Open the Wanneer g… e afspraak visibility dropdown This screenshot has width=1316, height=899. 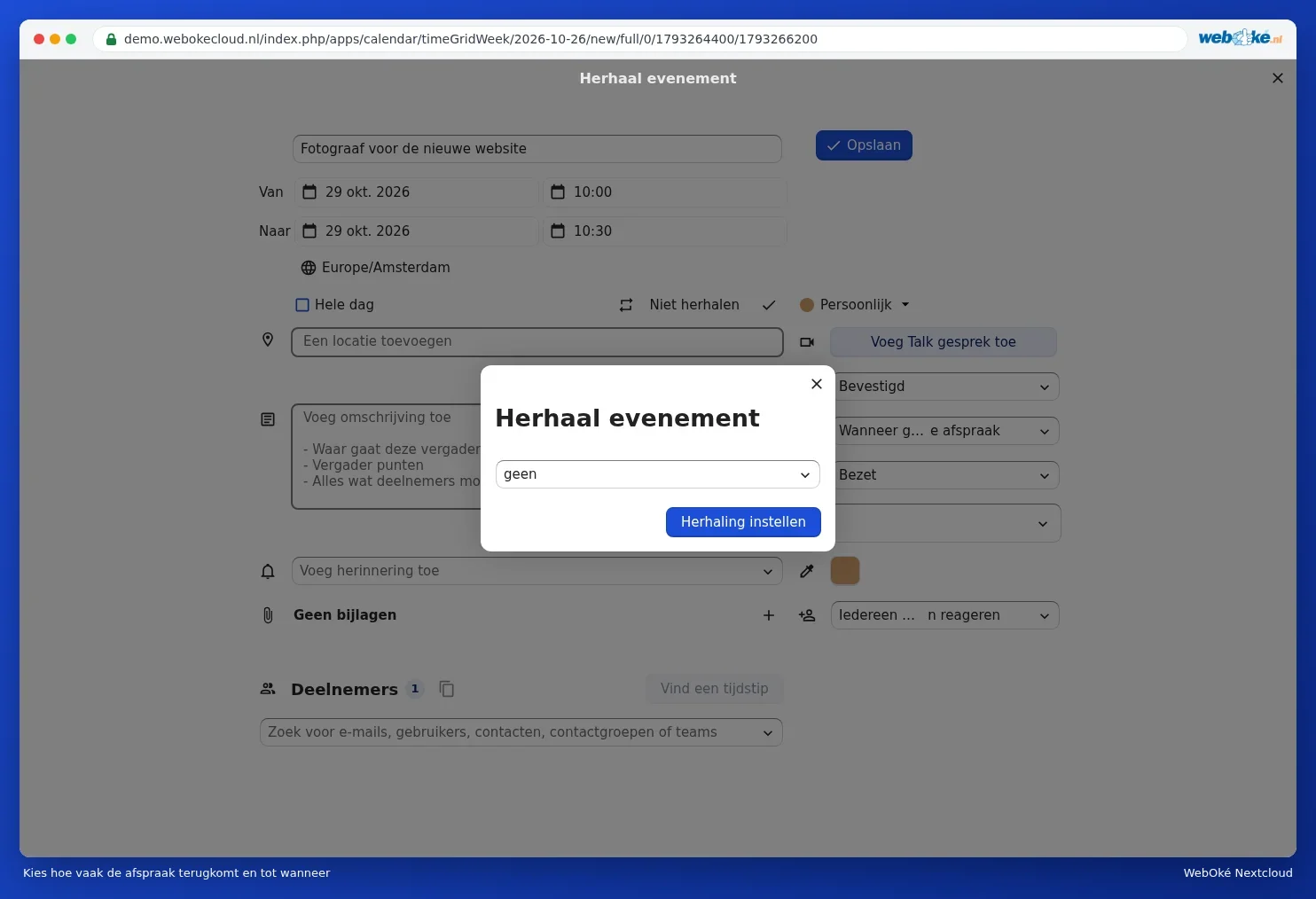945,431
